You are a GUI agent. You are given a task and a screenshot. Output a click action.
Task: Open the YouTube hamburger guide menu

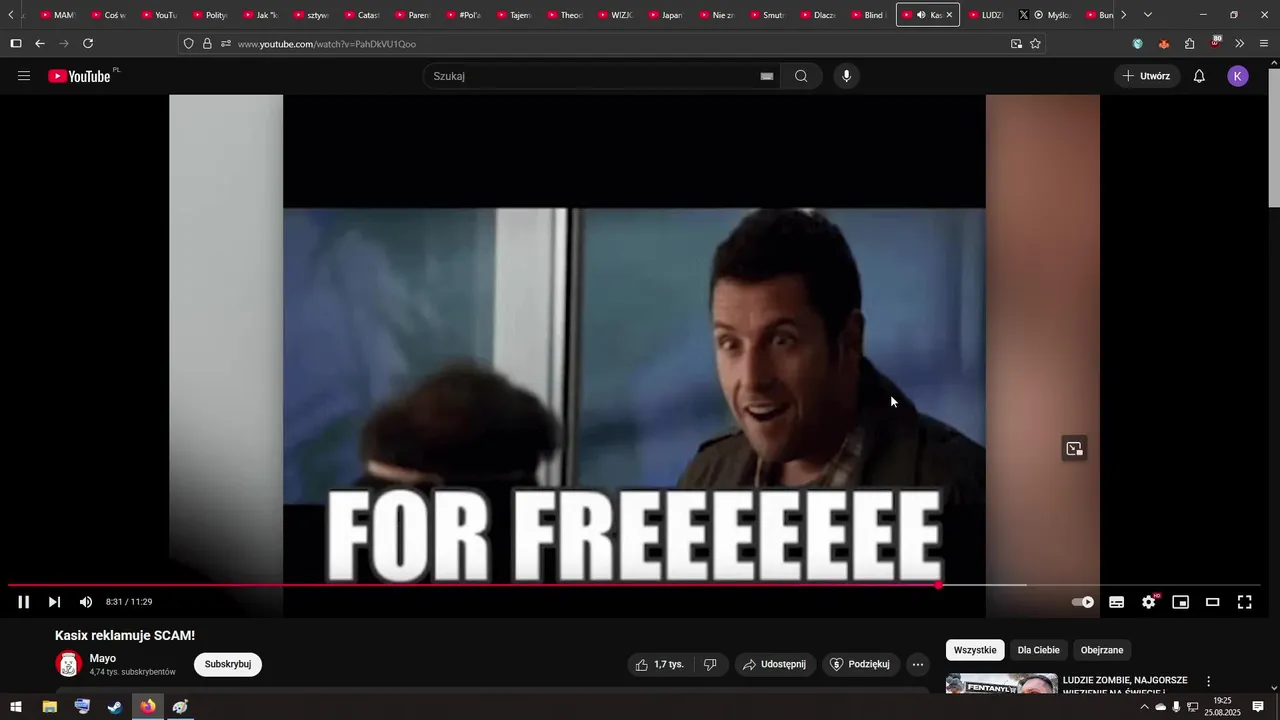(x=24, y=76)
